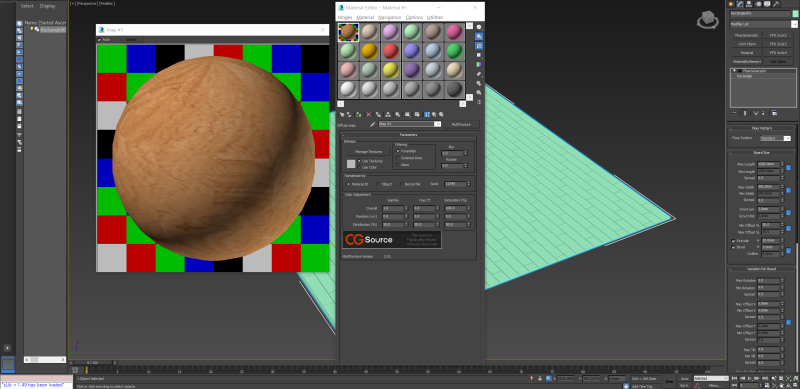
Task: Select Randomize by Object option
Action: pos(379,184)
